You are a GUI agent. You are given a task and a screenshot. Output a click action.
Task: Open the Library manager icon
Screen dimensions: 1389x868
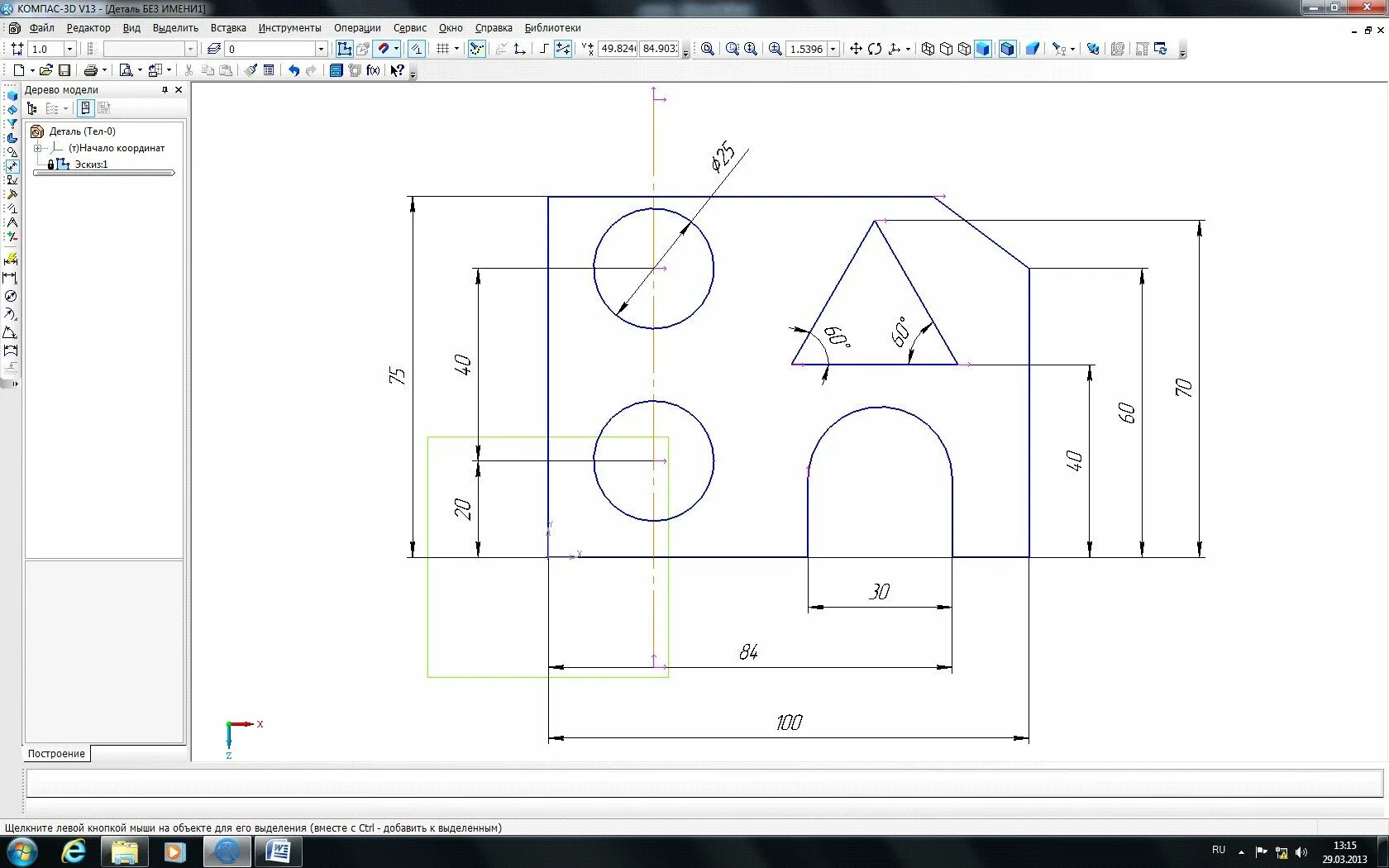pos(335,70)
